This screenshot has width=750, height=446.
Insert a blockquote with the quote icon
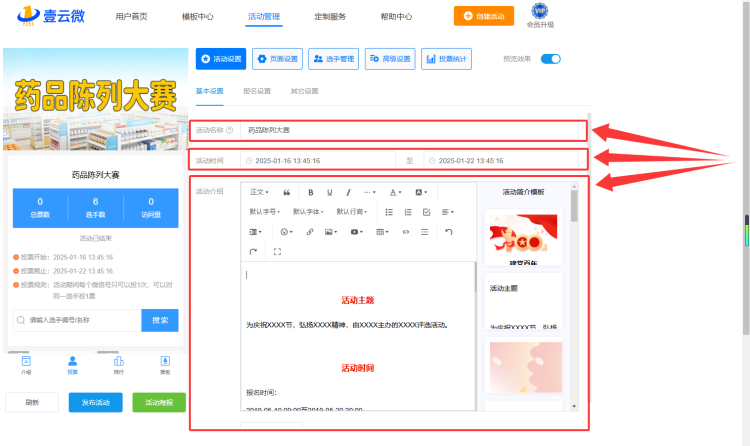coord(287,192)
